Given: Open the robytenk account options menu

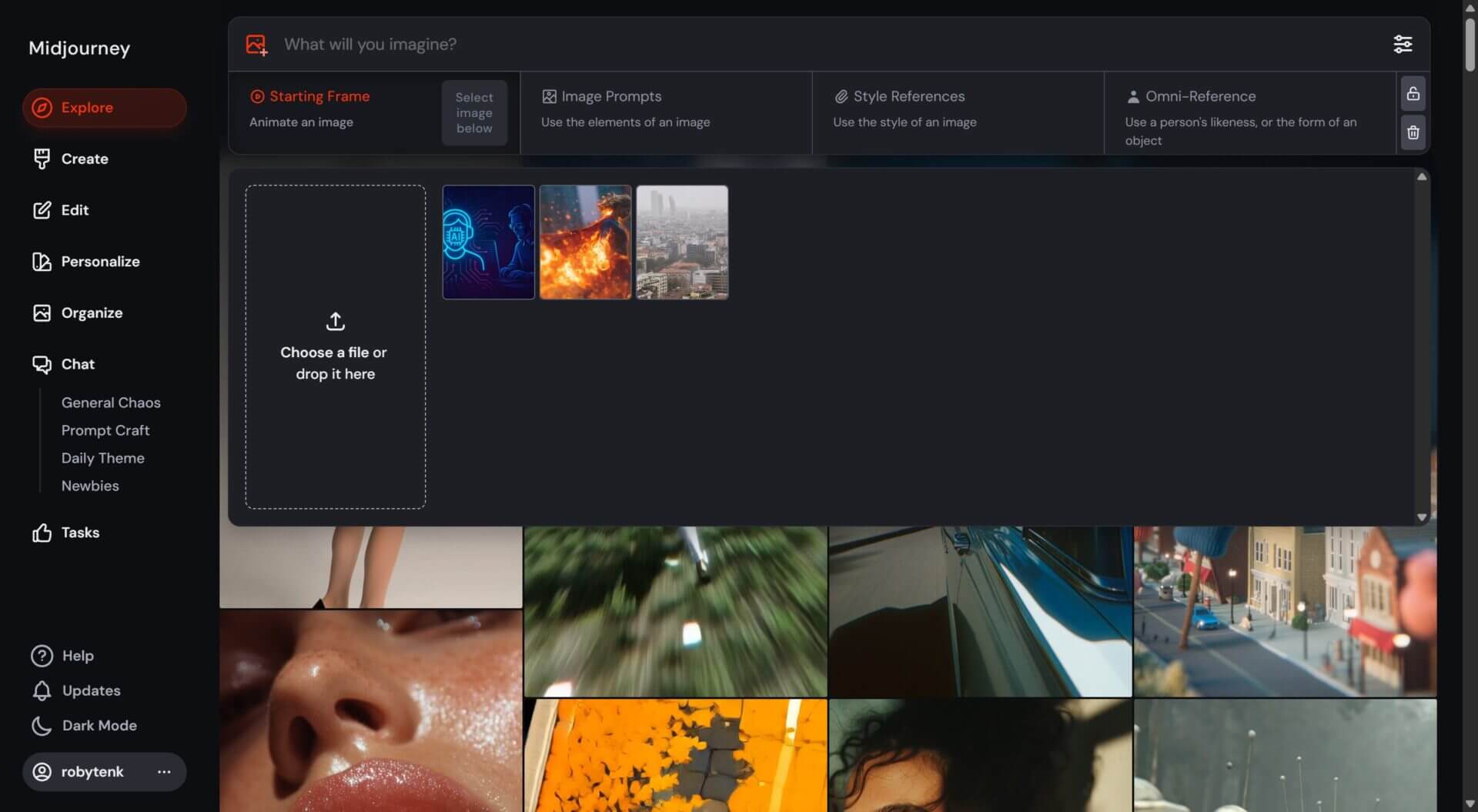Looking at the screenshot, I should (164, 772).
